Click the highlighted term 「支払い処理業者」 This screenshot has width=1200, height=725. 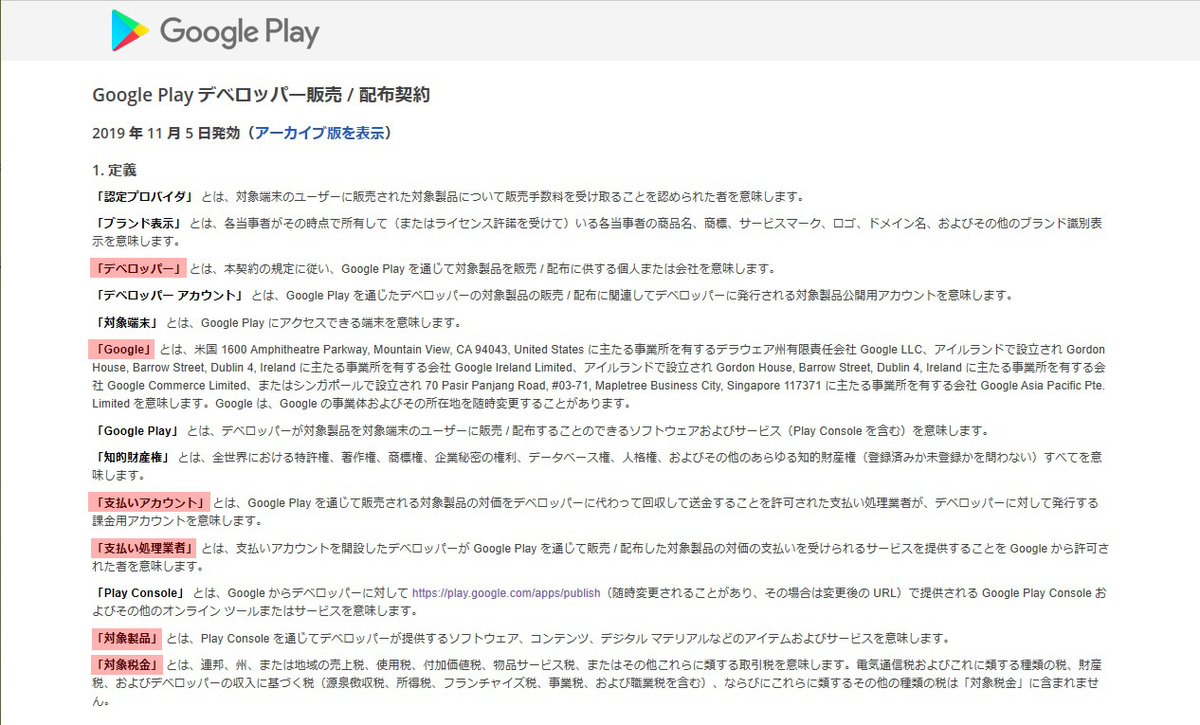coord(144,549)
